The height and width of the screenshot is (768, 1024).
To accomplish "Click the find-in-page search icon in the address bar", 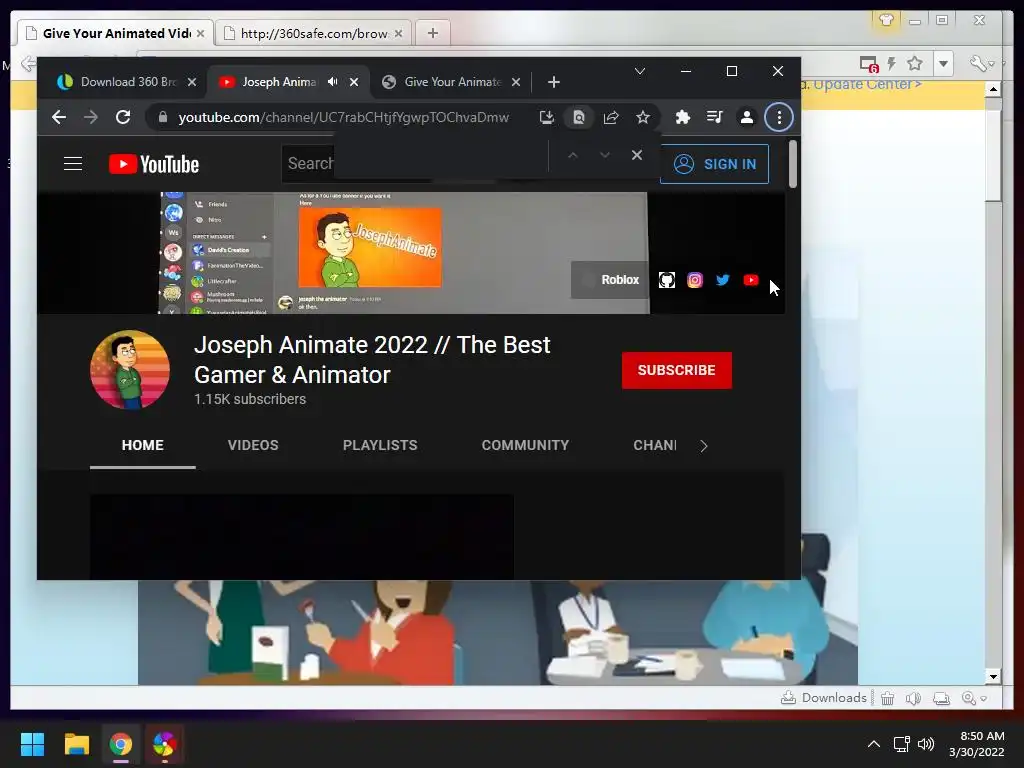I will coord(579,118).
